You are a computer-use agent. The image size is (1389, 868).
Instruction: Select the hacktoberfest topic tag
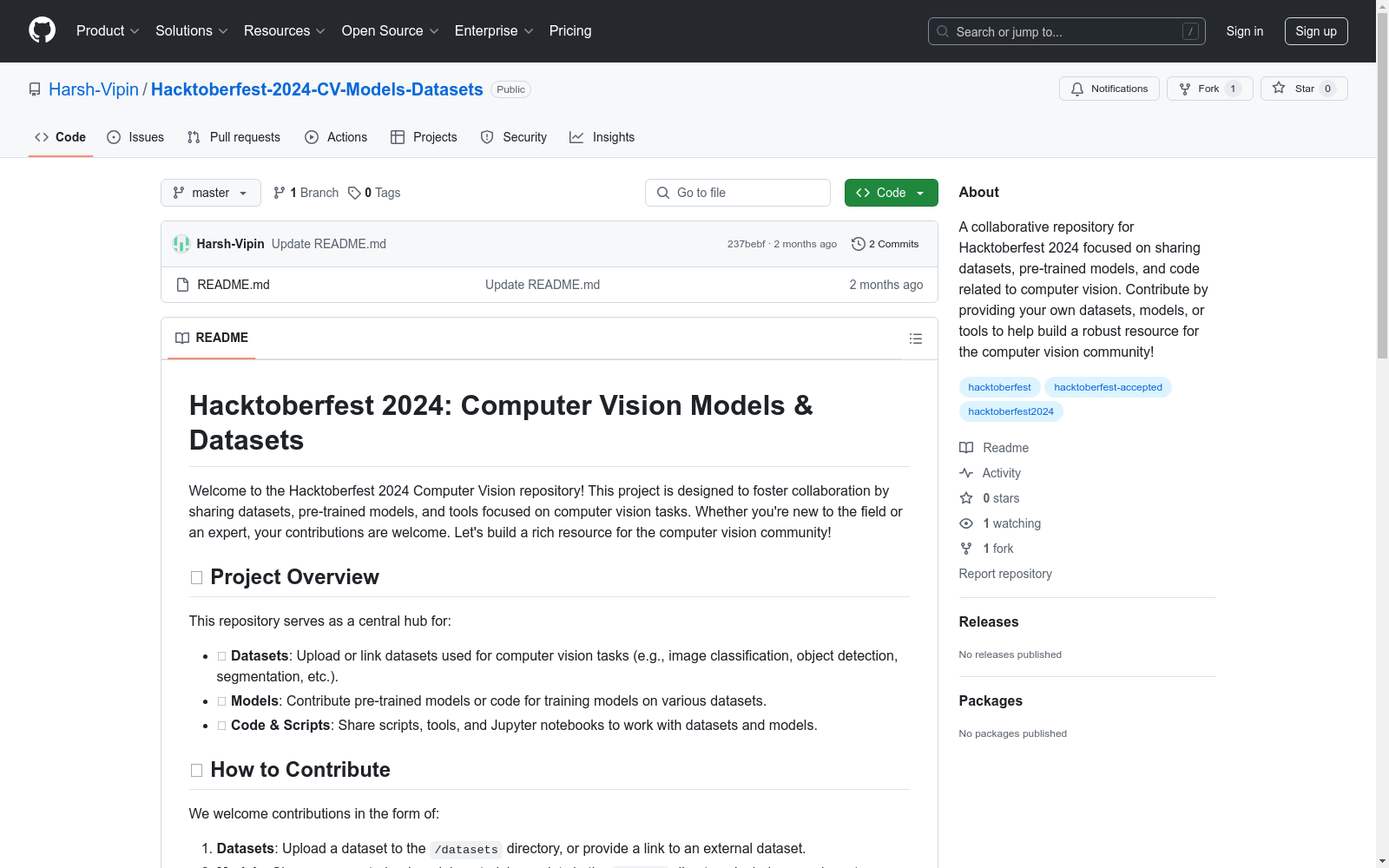[x=999, y=387]
